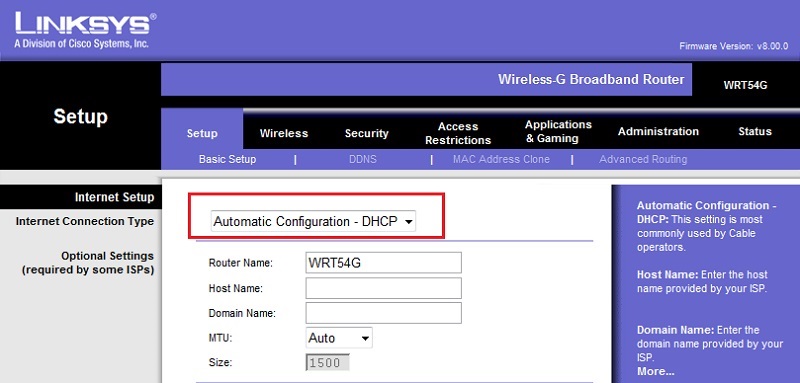Select the Basic Setup sub-tab

pyautogui.click(x=228, y=159)
